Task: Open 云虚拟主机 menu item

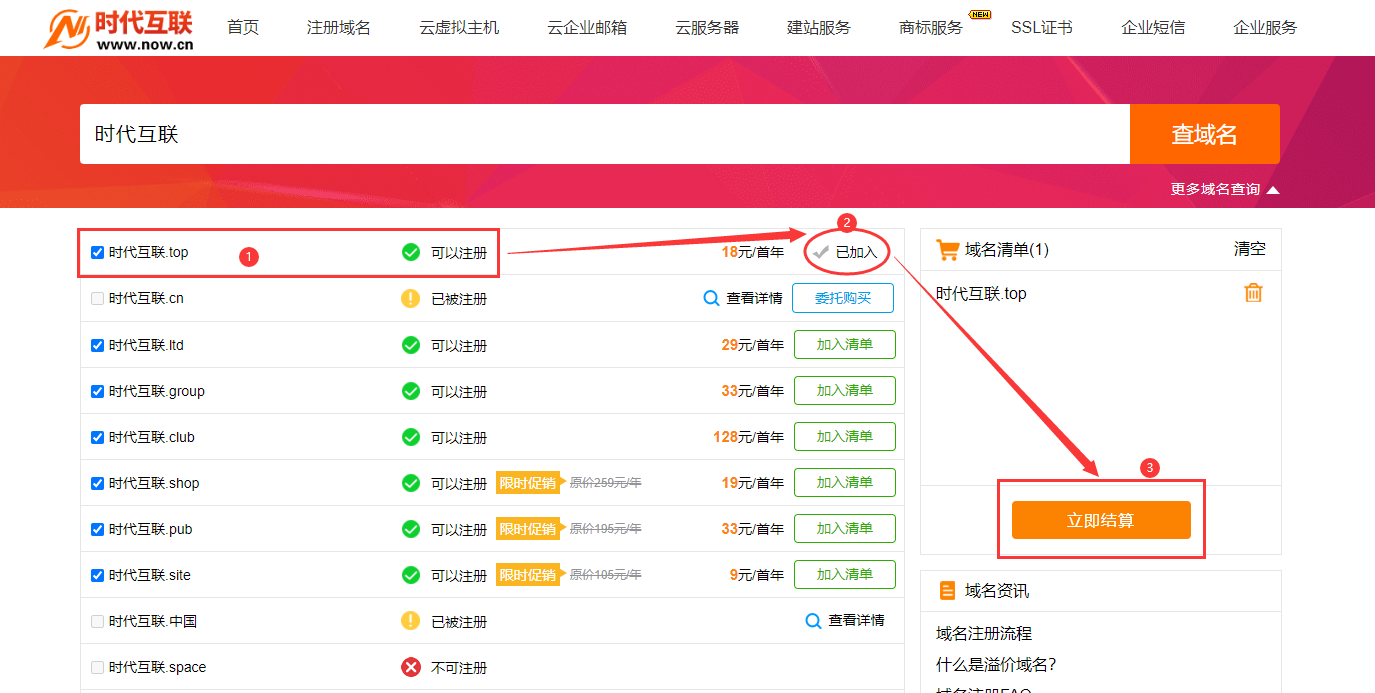Action: click(x=459, y=27)
